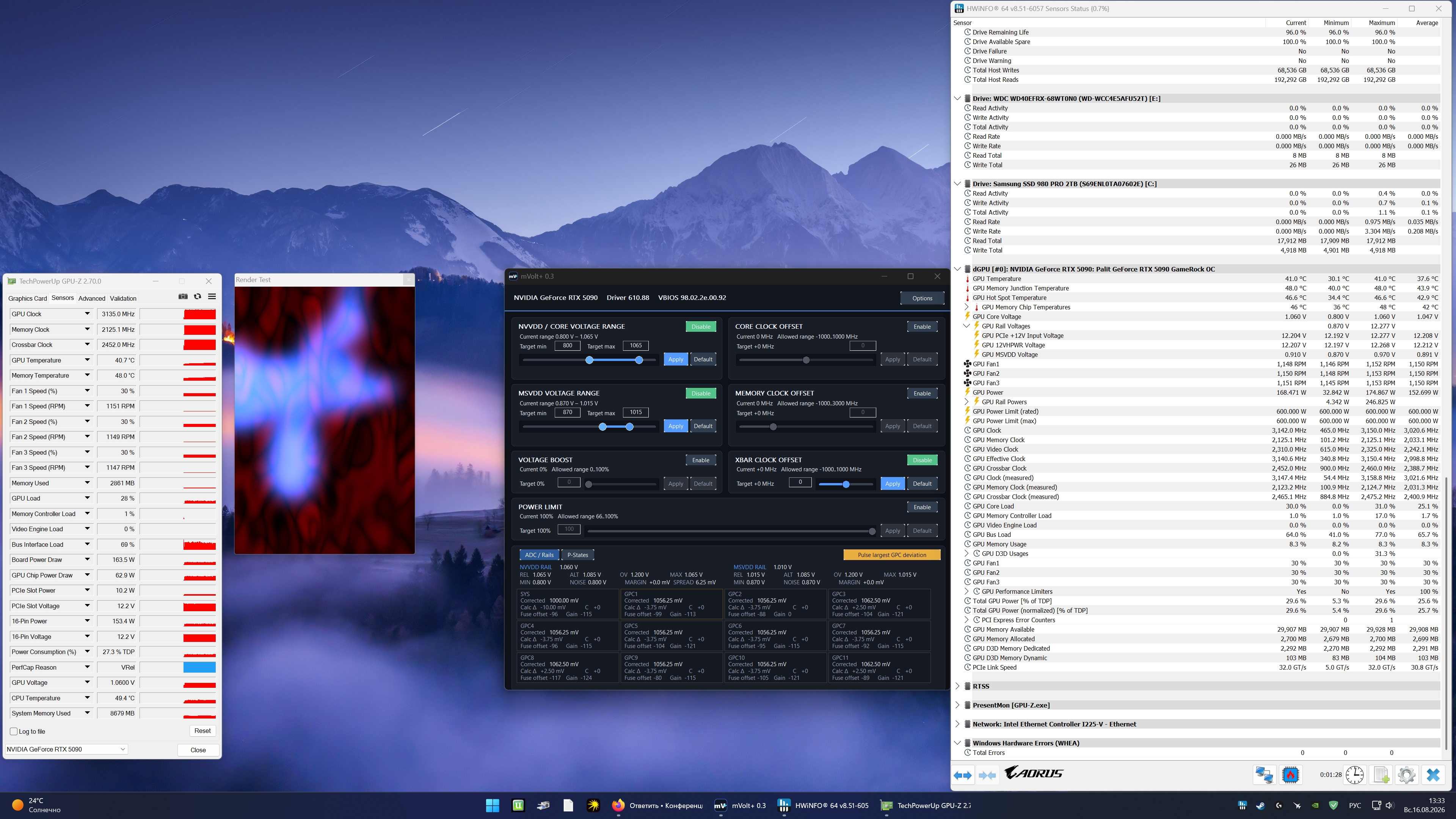Disable the NVVDD / Core Voltage Range
Image resolution: width=1456 pixels, height=819 pixels.
(x=701, y=327)
